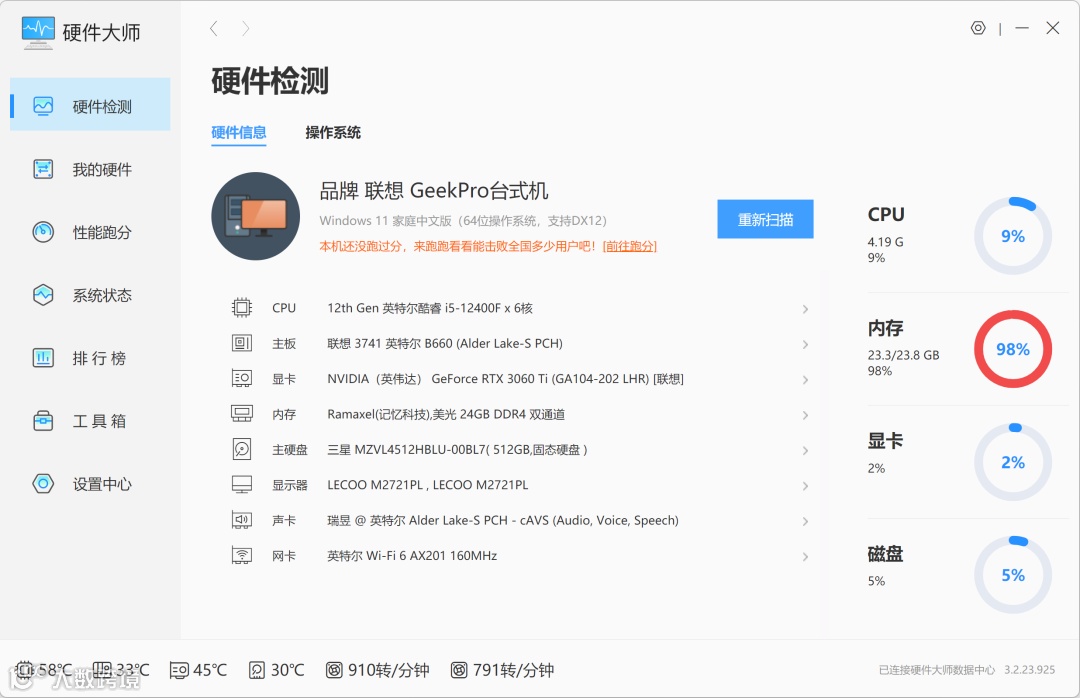This screenshot has width=1080, height=698.
Task: Click the Windows 11 家庭中文版 description text
Action: [463, 220]
